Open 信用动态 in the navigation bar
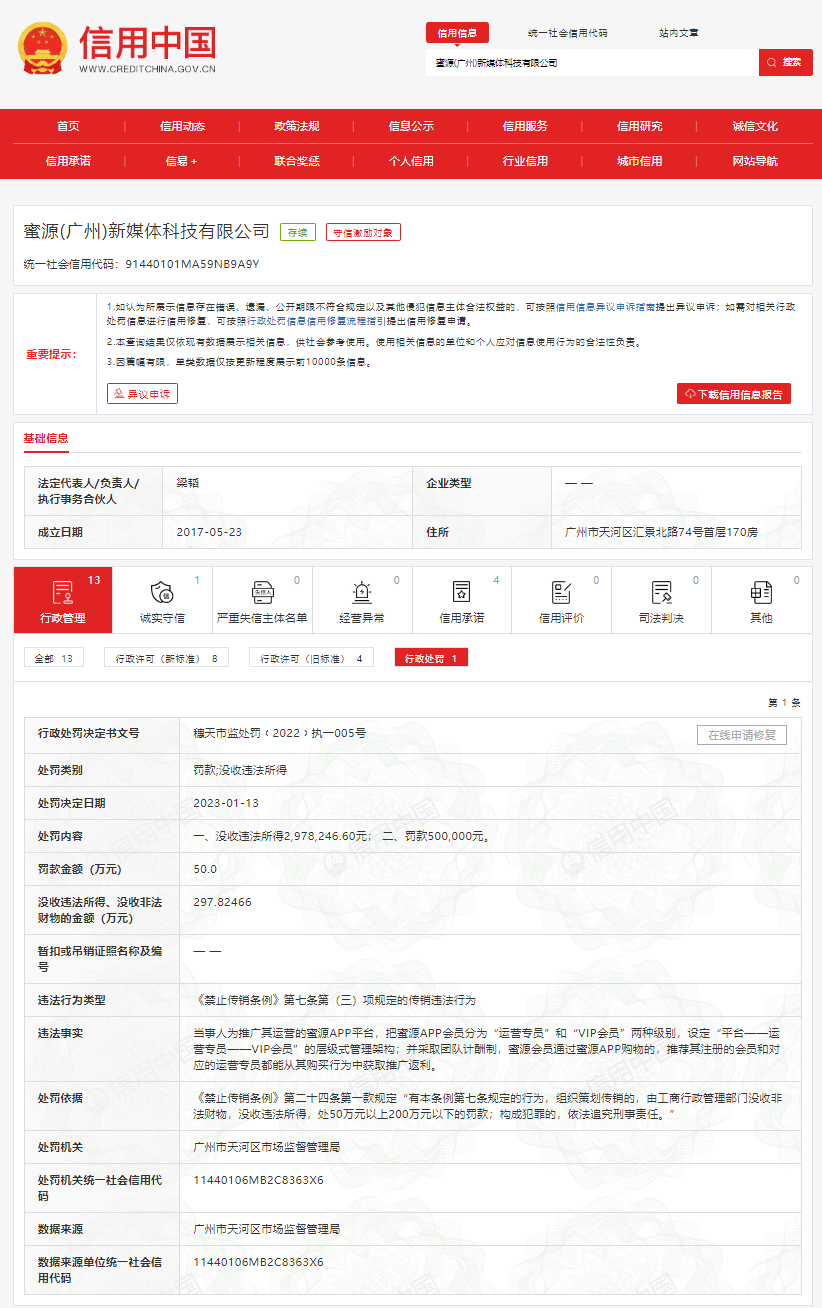Image resolution: width=822 pixels, height=1308 pixels. point(182,126)
